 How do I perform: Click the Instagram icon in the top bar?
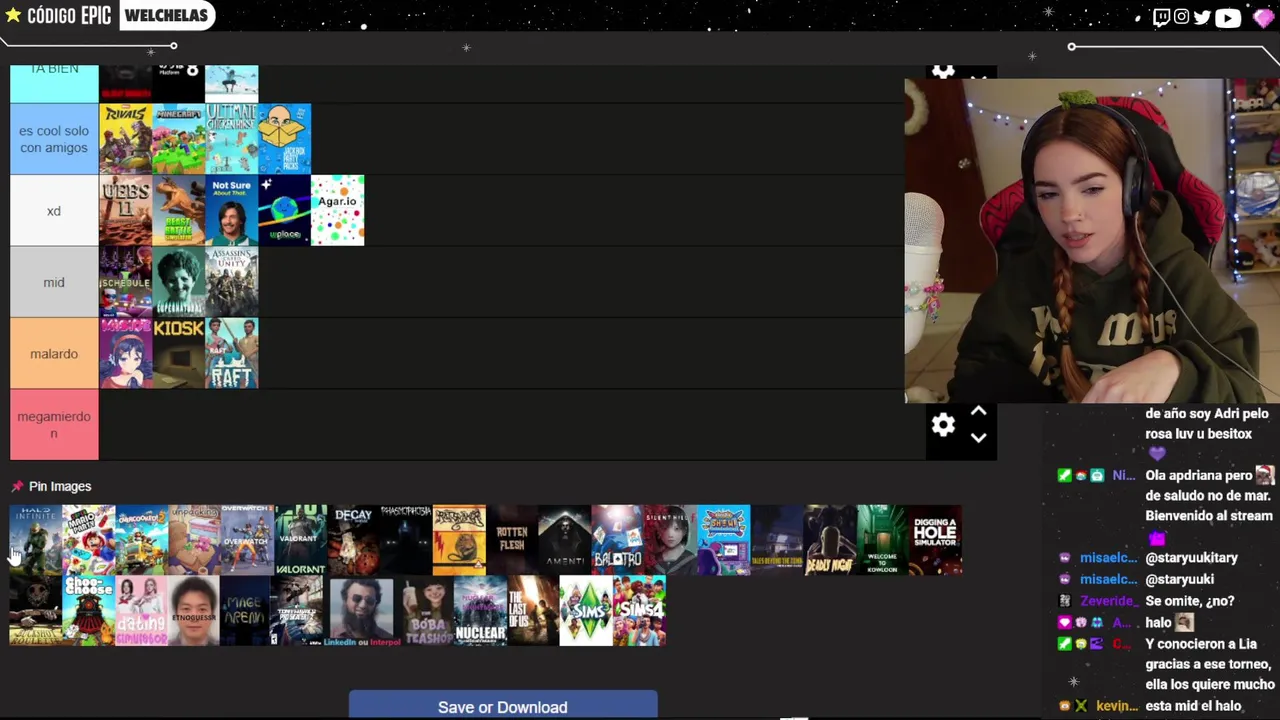tap(1181, 17)
